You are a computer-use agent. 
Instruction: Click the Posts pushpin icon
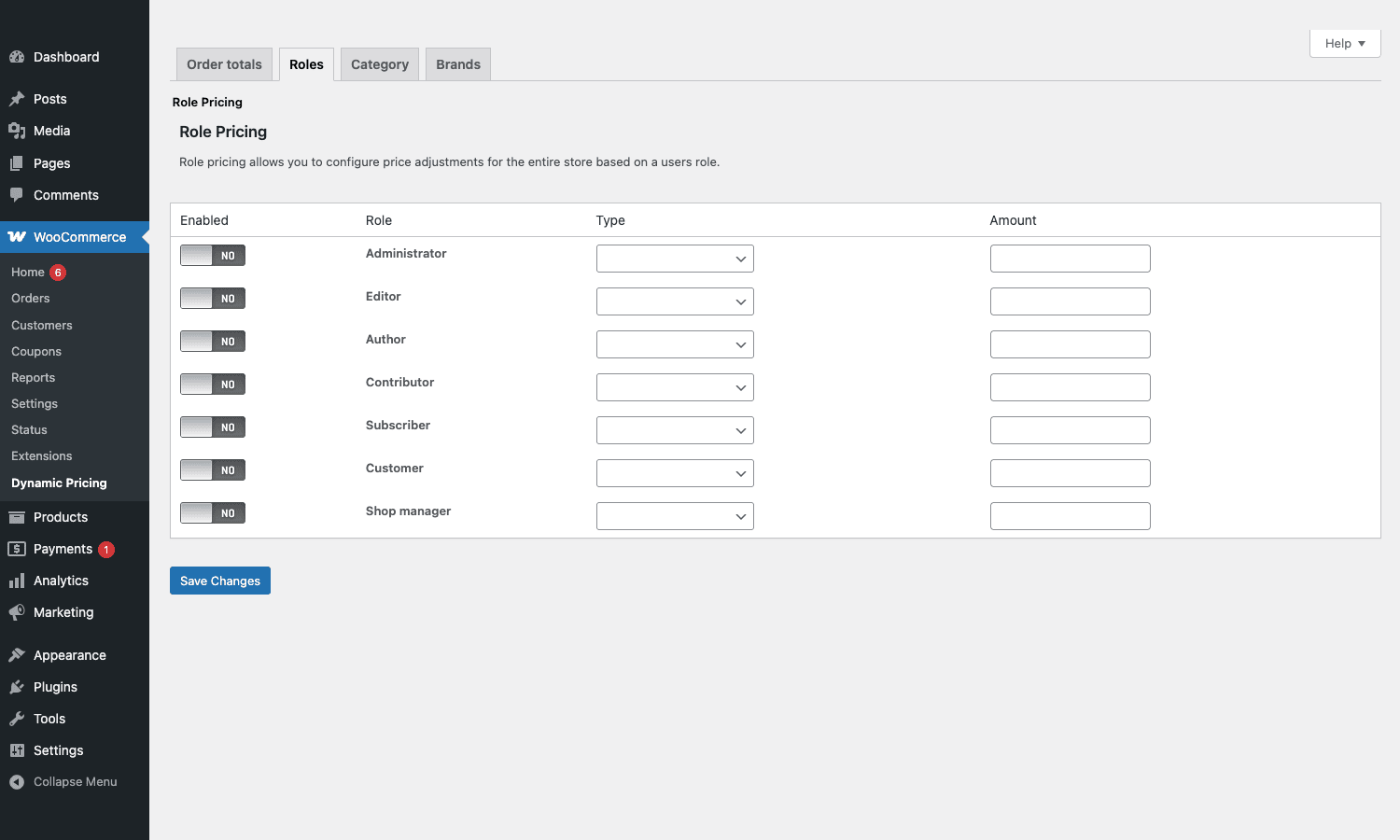coord(17,99)
